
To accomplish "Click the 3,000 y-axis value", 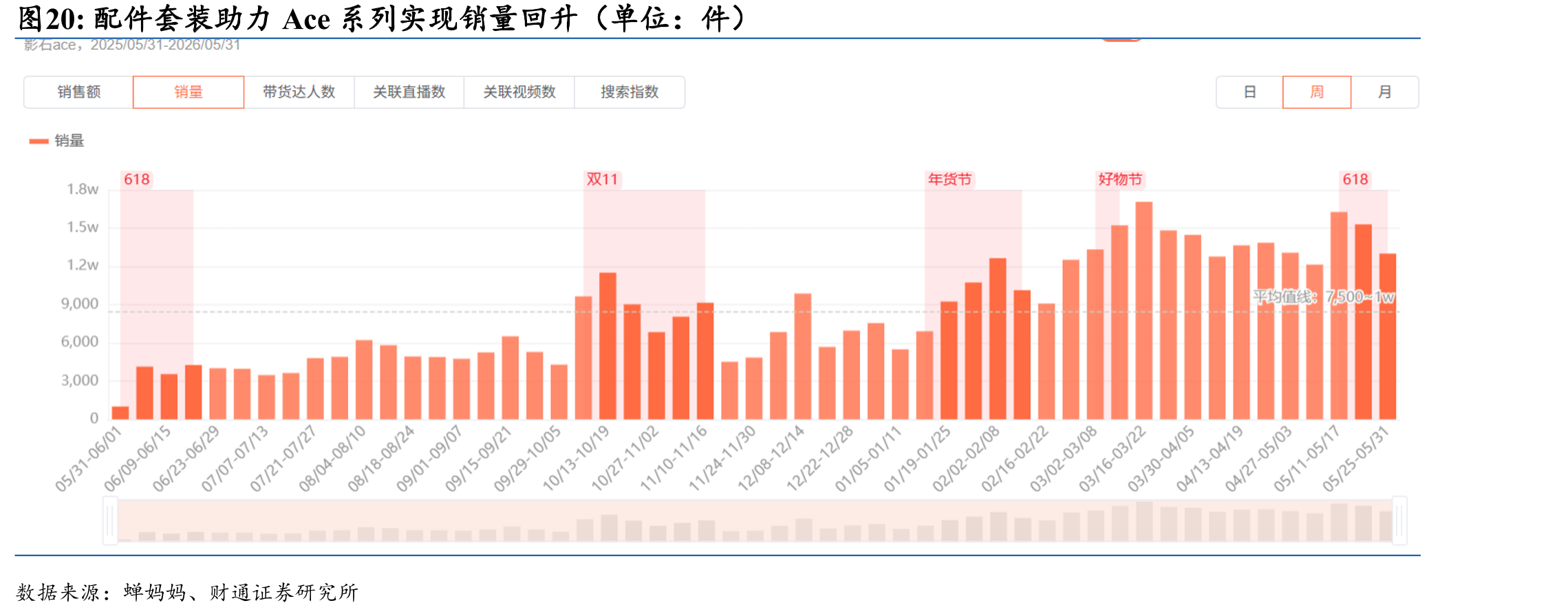I will (80, 380).
